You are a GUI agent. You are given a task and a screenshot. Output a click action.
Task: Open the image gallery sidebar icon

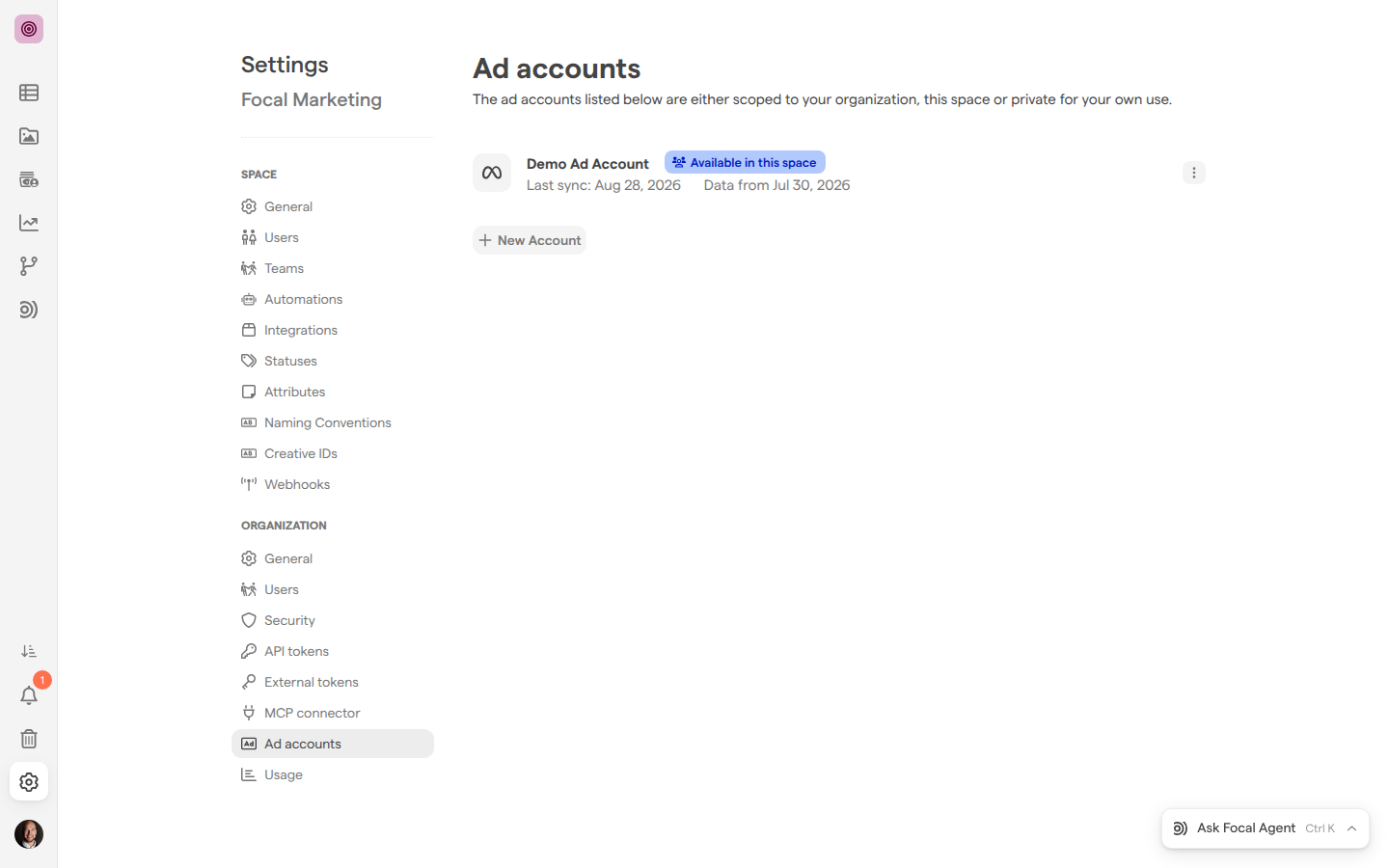(29, 136)
